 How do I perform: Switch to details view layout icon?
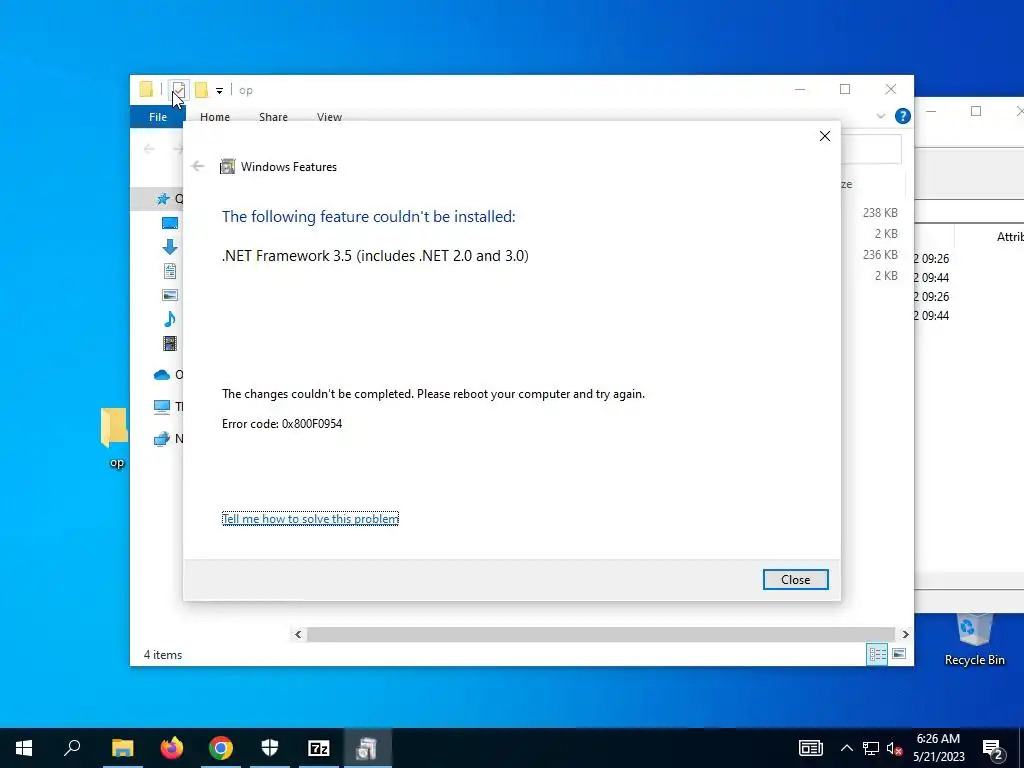tap(877, 654)
